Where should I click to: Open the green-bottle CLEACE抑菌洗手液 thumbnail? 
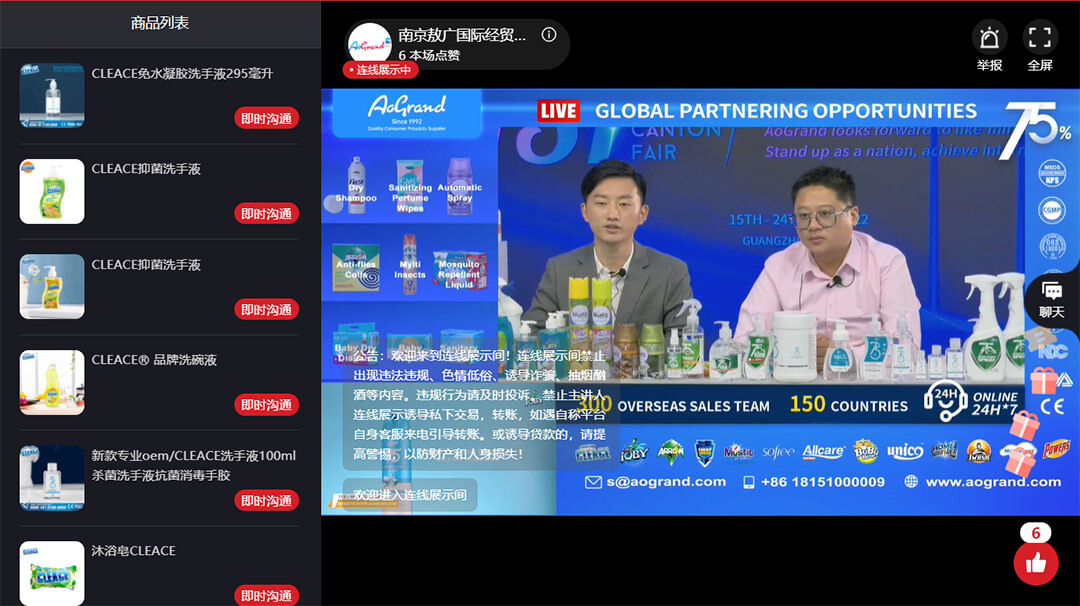coord(52,191)
